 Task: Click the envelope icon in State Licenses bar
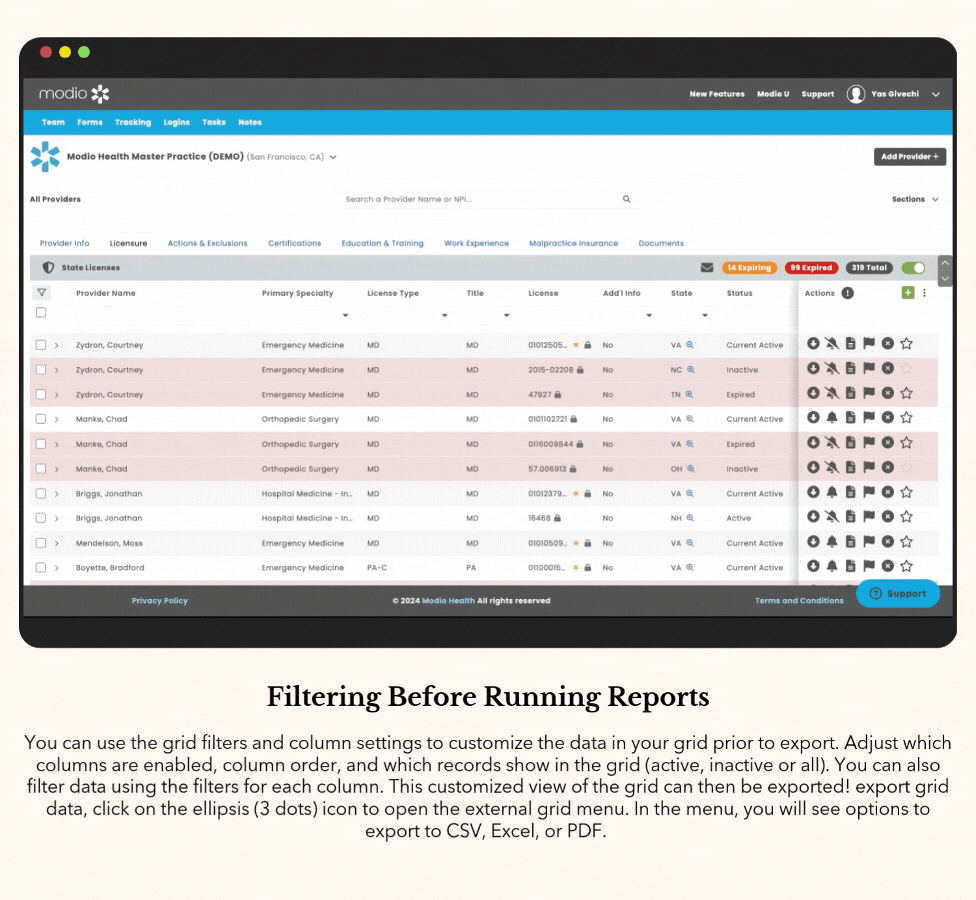[x=706, y=268]
